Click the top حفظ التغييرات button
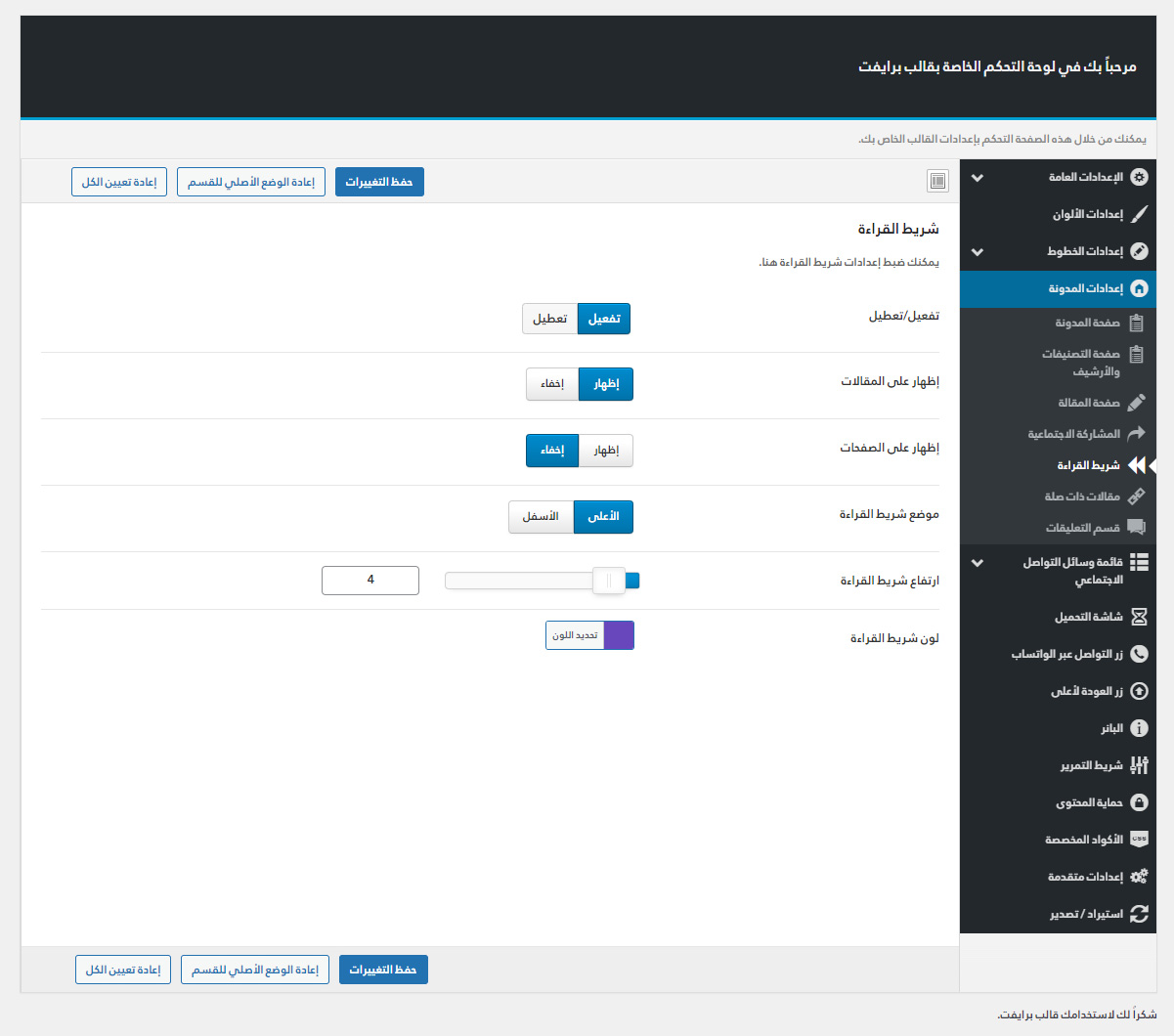The width and height of the screenshot is (1174, 1036). (379, 182)
